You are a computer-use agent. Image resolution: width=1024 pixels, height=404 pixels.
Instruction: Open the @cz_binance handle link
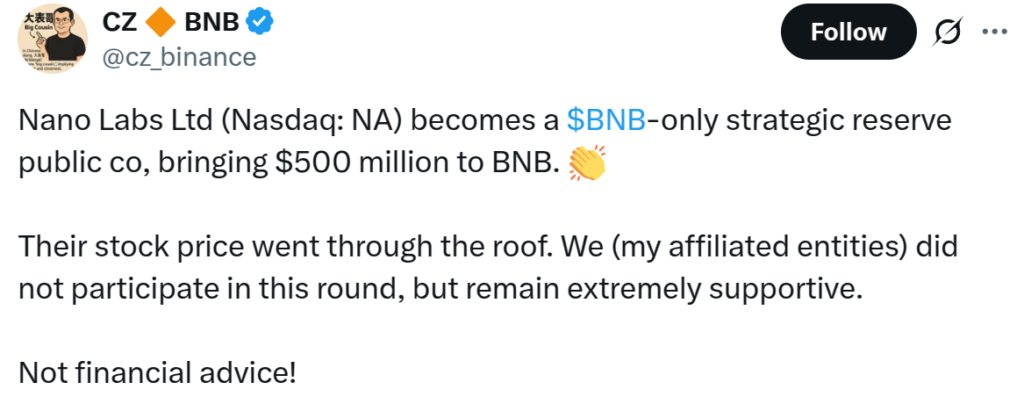tap(179, 56)
